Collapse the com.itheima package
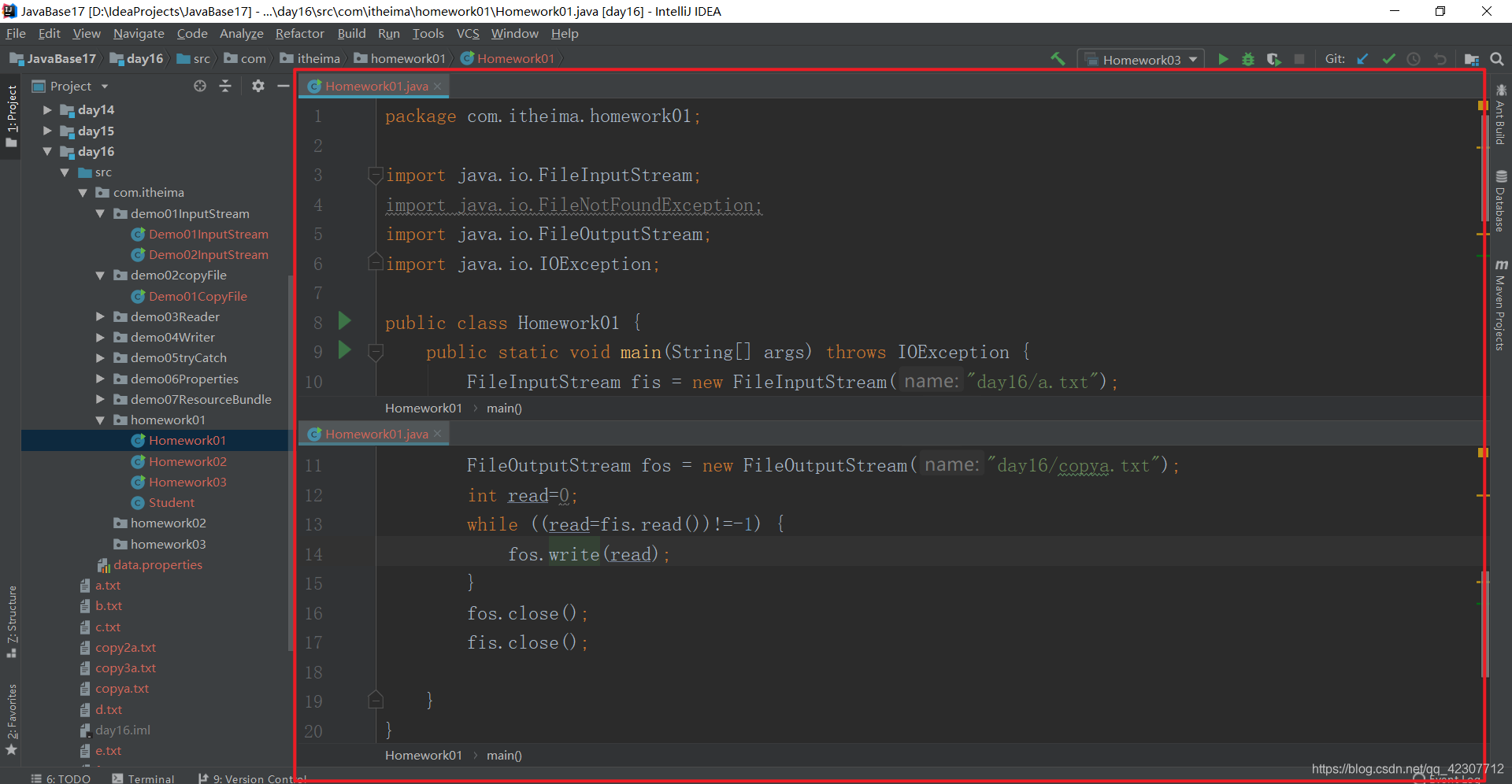This screenshot has height=784, width=1512. [x=83, y=193]
